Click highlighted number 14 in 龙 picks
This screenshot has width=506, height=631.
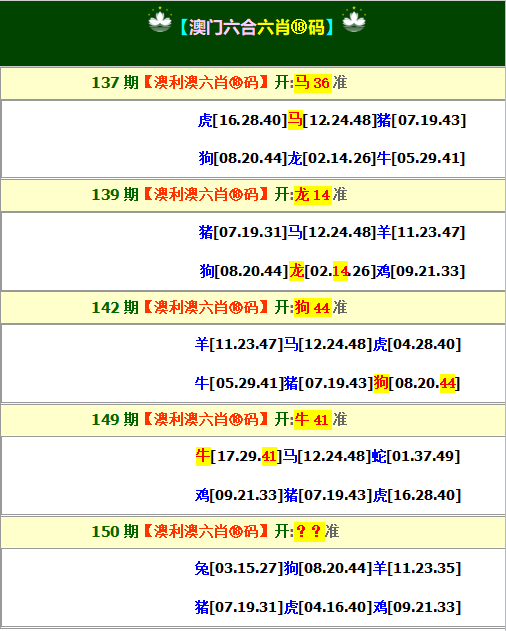[340, 271]
